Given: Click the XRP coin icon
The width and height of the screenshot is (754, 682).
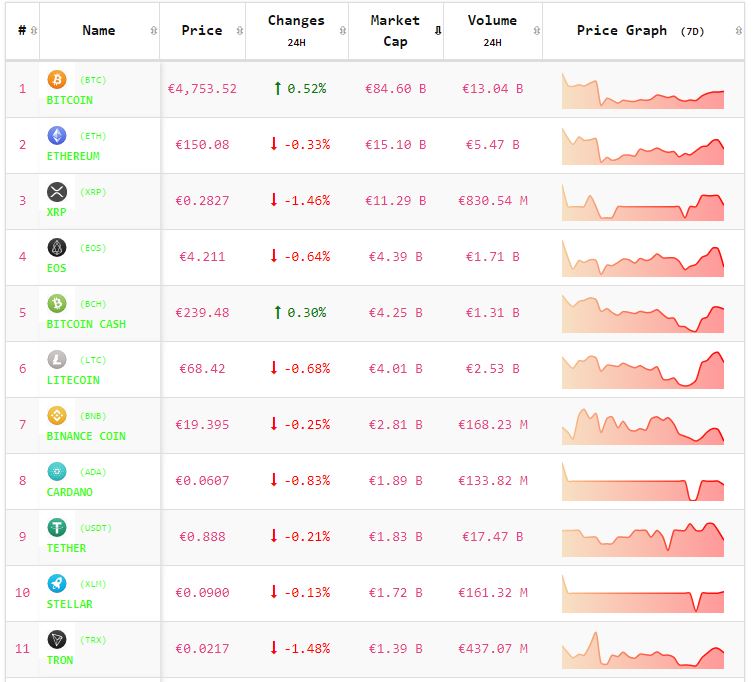Looking at the screenshot, I should pos(57,191).
